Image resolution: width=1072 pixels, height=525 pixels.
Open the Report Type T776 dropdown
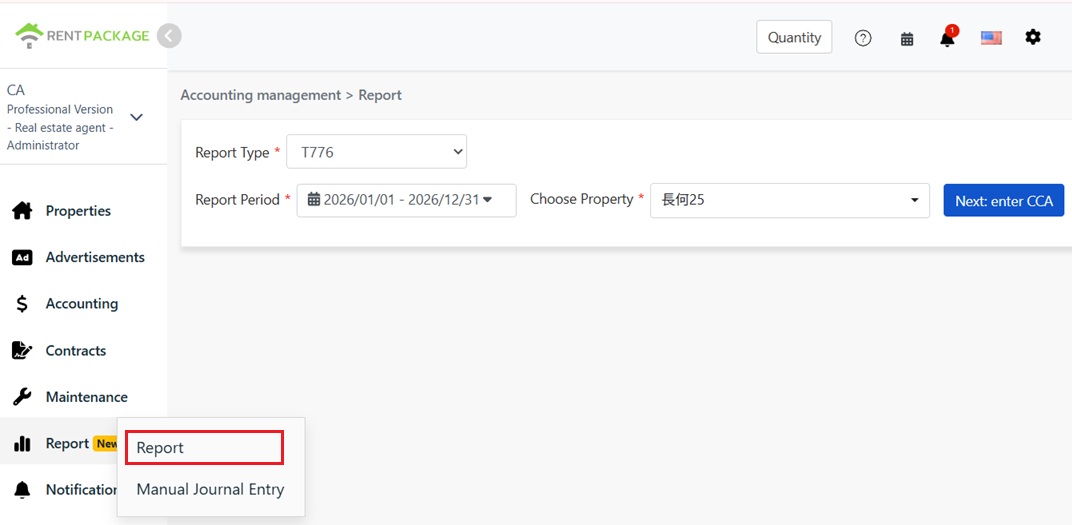tap(376, 152)
